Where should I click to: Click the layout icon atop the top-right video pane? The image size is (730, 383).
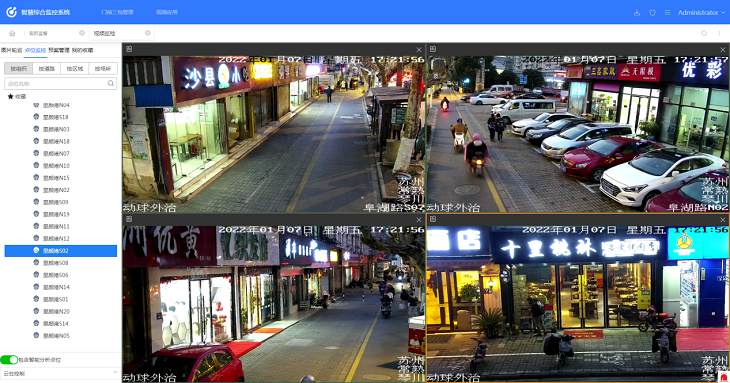[x=433, y=49]
